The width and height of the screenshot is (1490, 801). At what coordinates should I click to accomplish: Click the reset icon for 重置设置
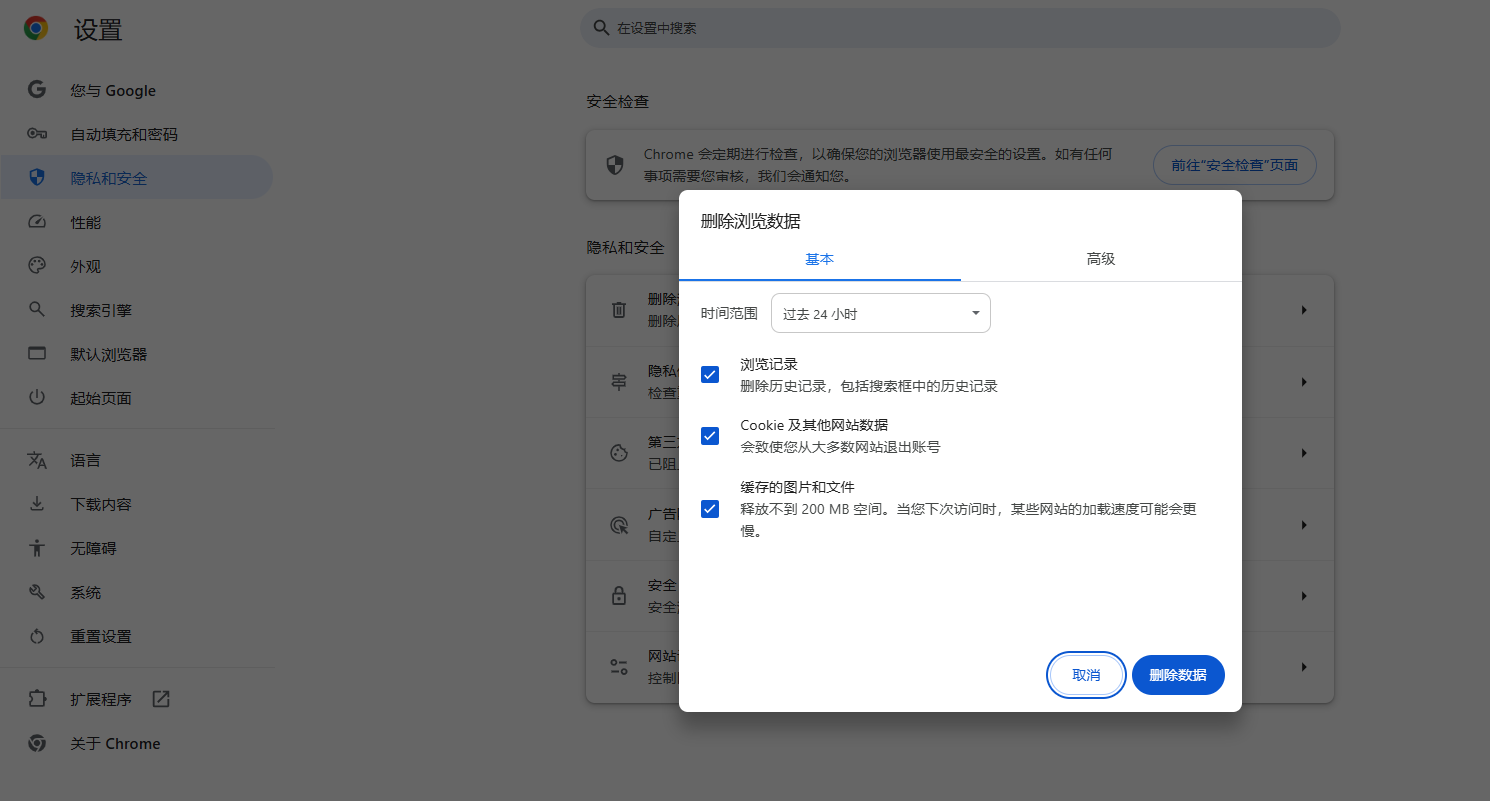click(x=37, y=636)
